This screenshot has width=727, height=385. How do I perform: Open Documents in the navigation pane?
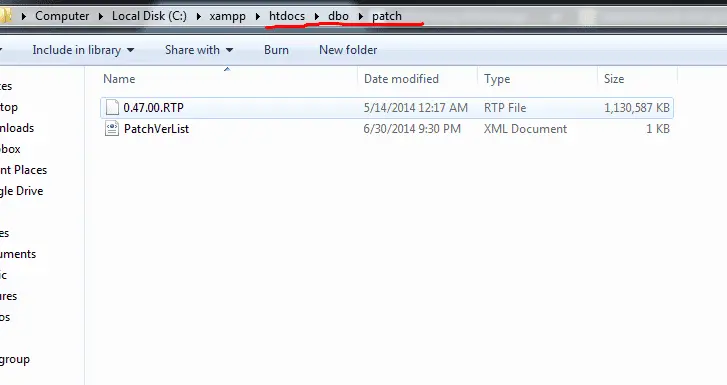click(18, 254)
